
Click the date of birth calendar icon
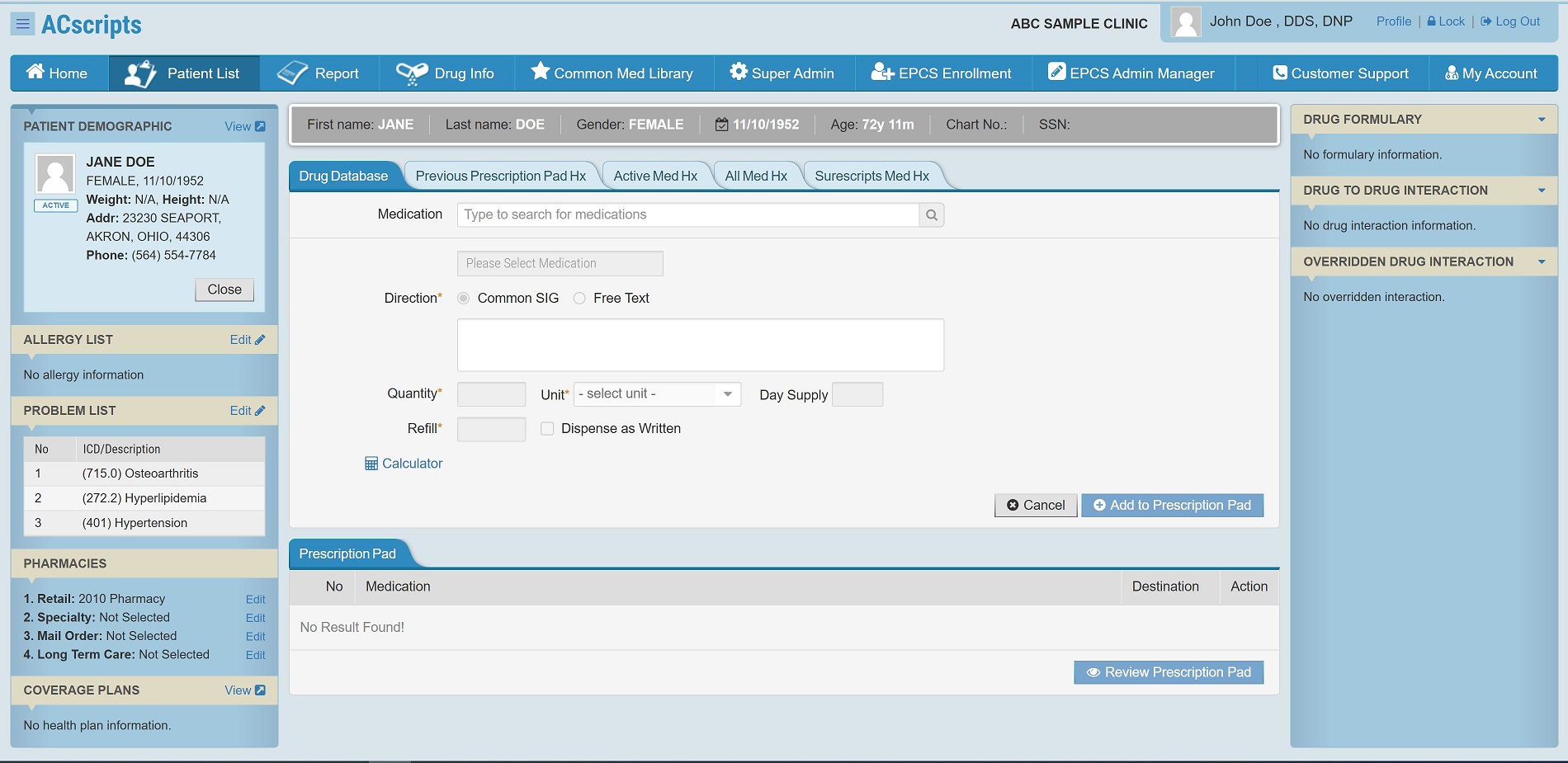[x=721, y=125]
